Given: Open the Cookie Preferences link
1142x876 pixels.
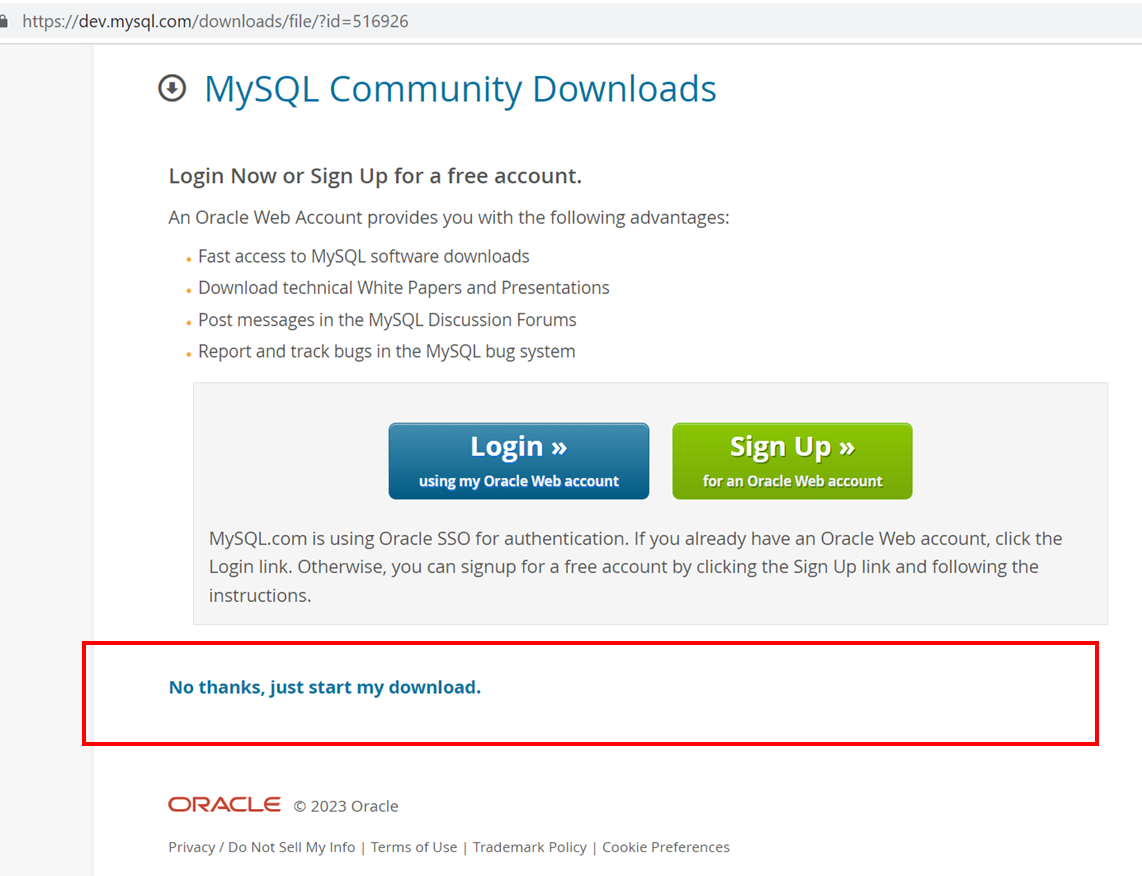Looking at the screenshot, I should tap(666, 847).
